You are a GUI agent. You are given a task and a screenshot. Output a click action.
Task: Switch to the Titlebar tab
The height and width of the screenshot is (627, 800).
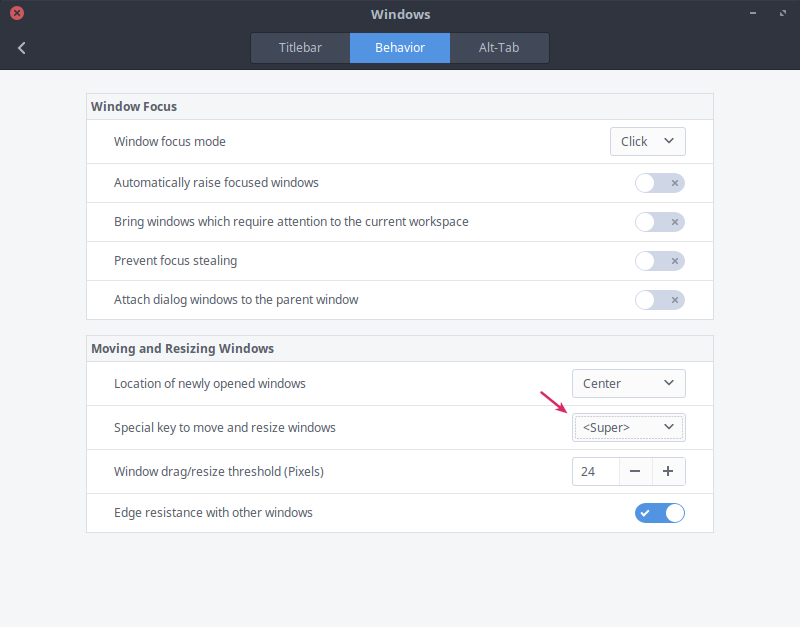tap(300, 47)
